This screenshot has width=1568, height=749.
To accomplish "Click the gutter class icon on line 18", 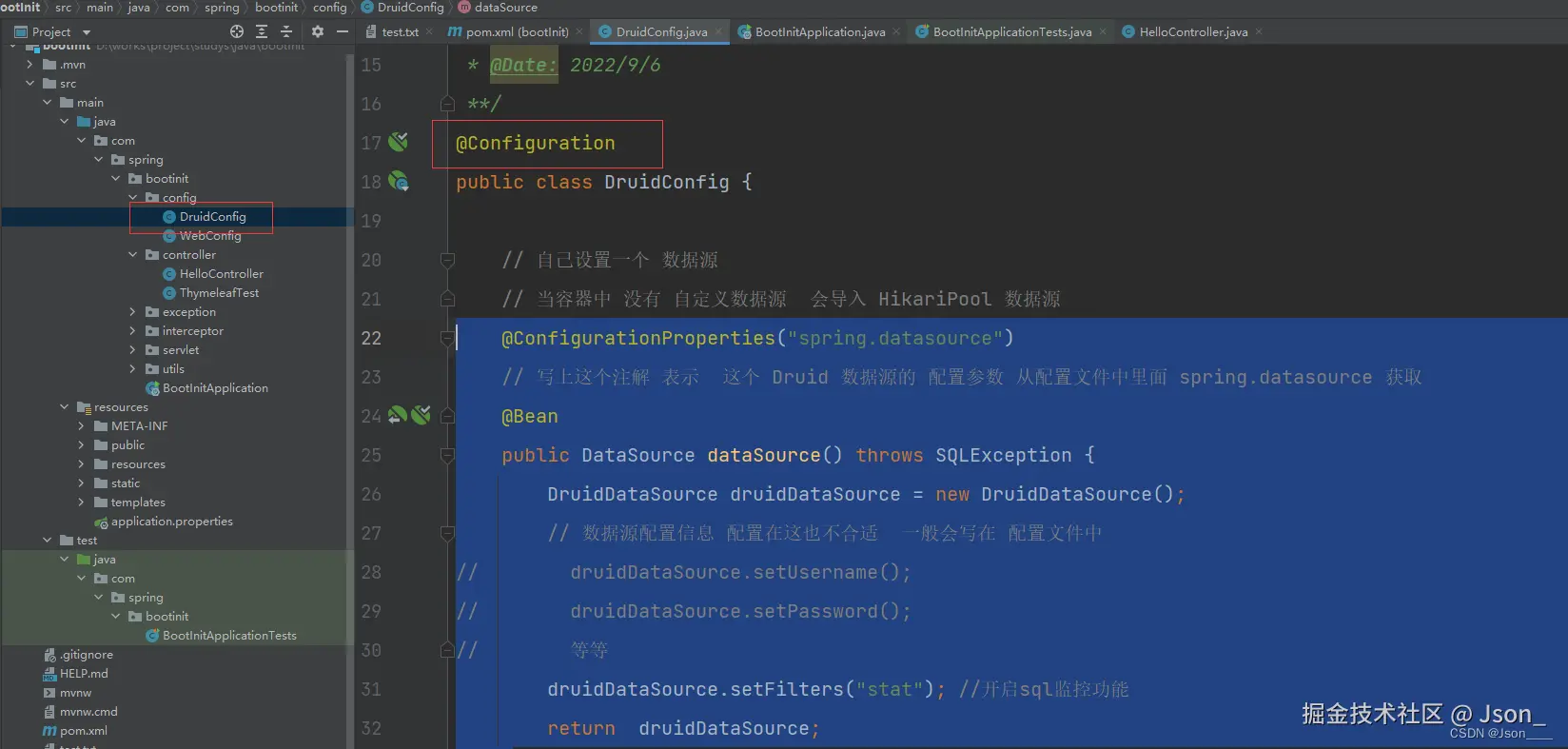I will click(x=399, y=181).
